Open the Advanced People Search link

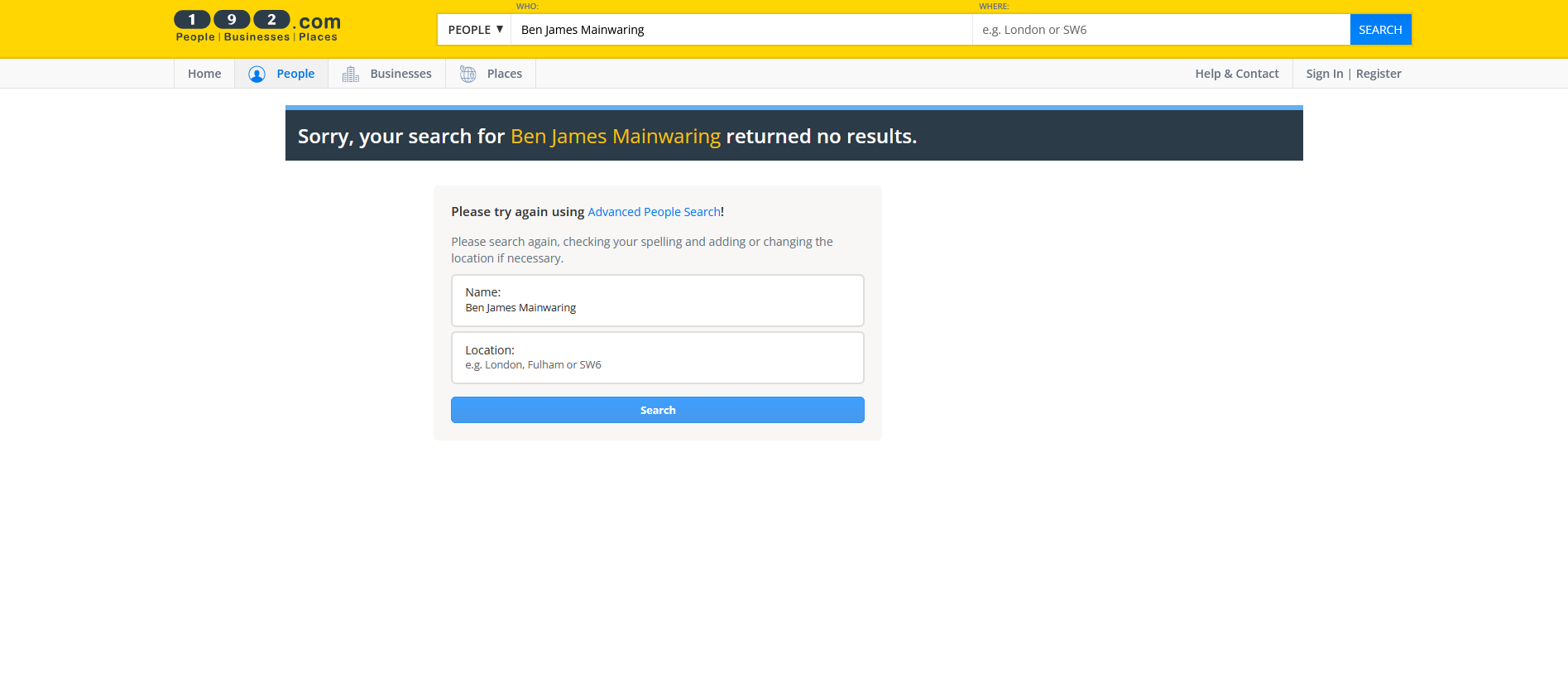[654, 212]
